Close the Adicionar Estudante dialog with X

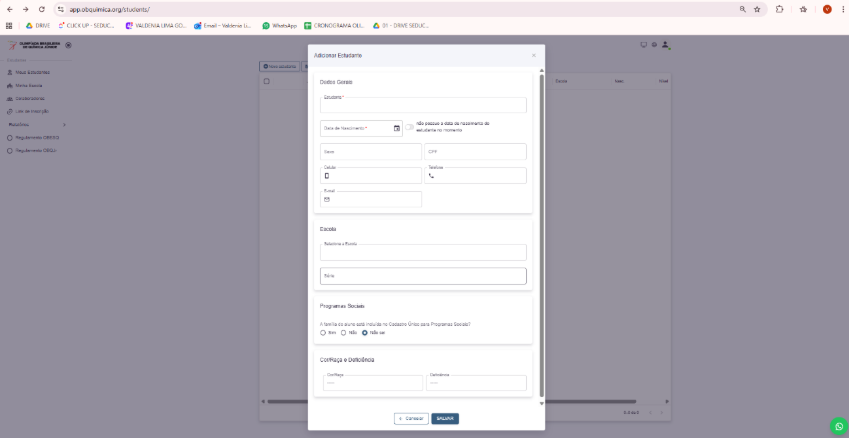click(533, 55)
